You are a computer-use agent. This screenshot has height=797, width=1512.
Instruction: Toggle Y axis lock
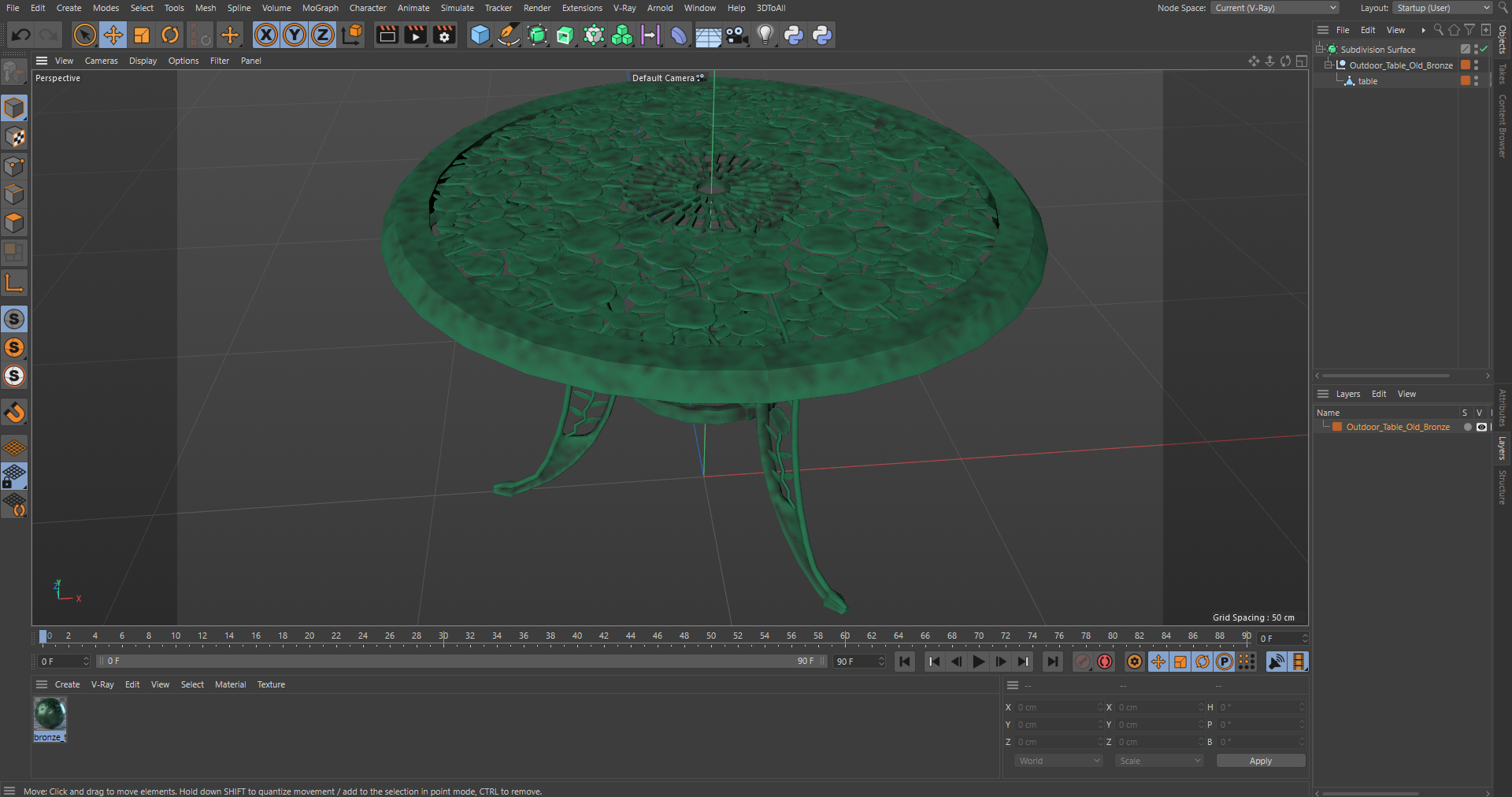pos(295,35)
